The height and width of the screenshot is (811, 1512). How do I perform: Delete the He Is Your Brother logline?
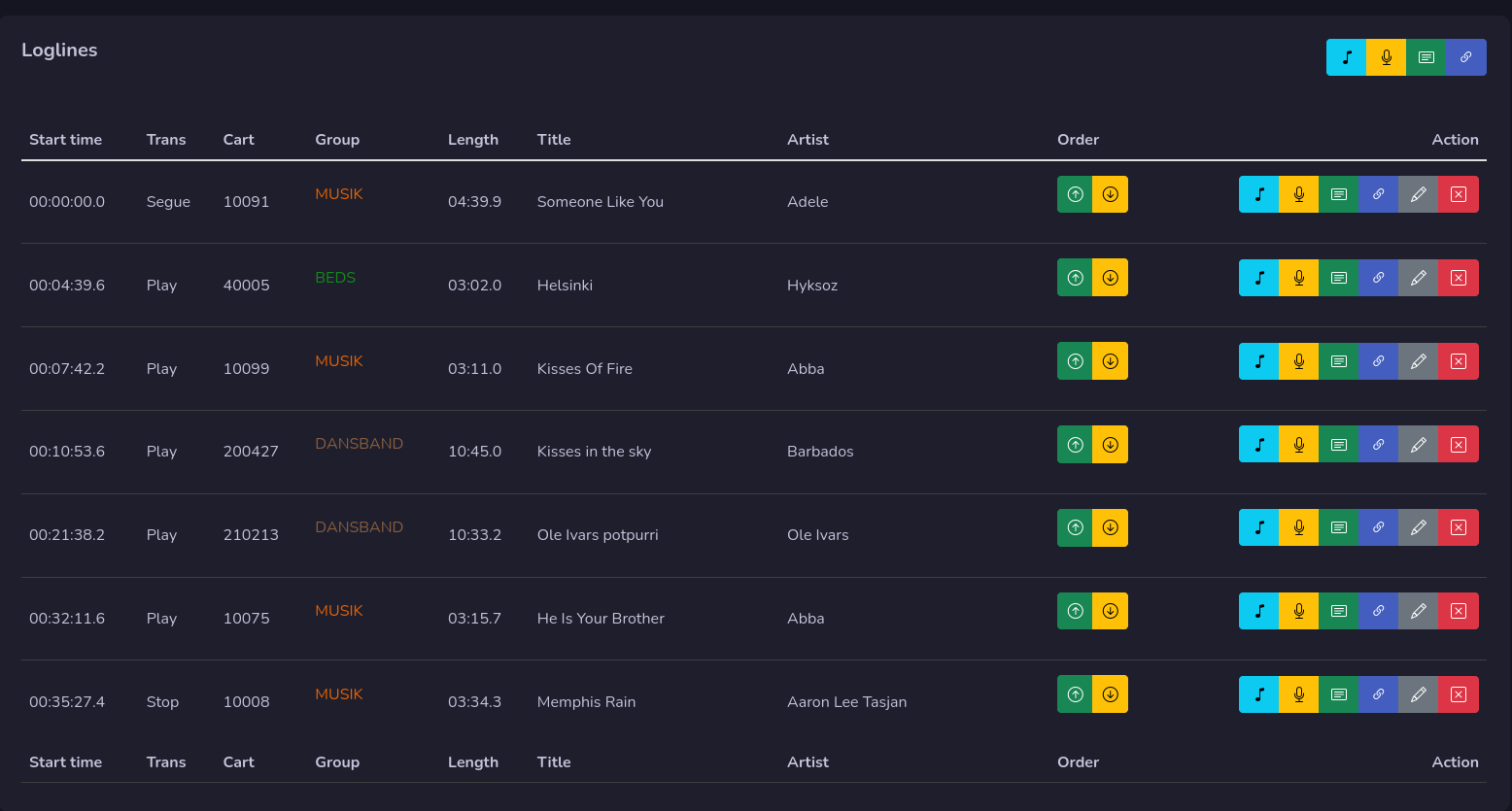tap(1459, 611)
